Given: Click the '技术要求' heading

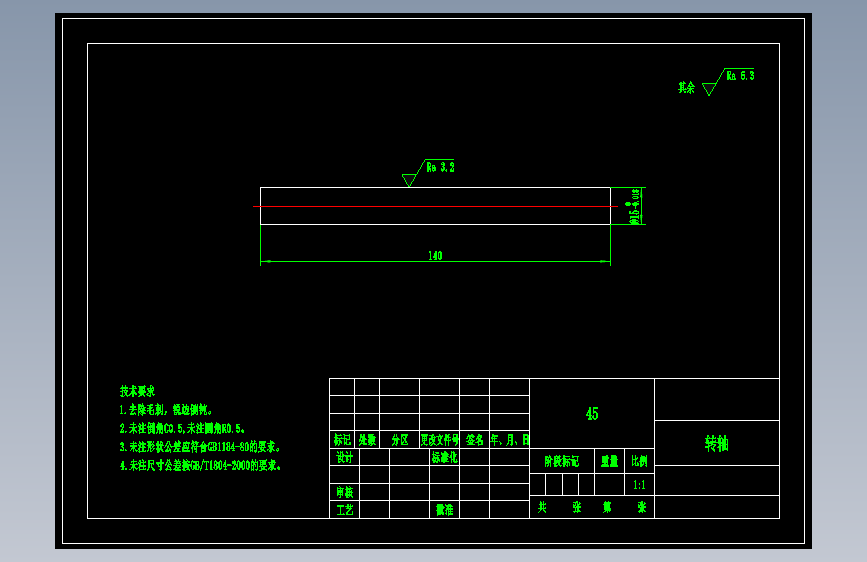Looking at the screenshot, I should pyautogui.click(x=137, y=391).
